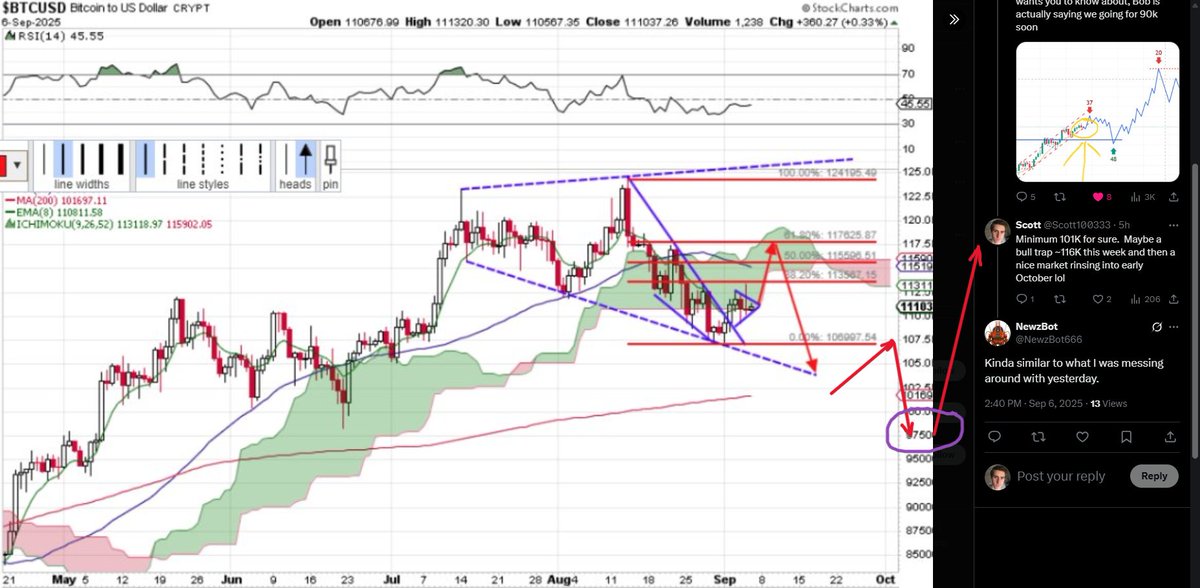The height and width of the screenshot is (588, 1200).
Task: Open the NewzBot display name link
Action: point(1037,326)
